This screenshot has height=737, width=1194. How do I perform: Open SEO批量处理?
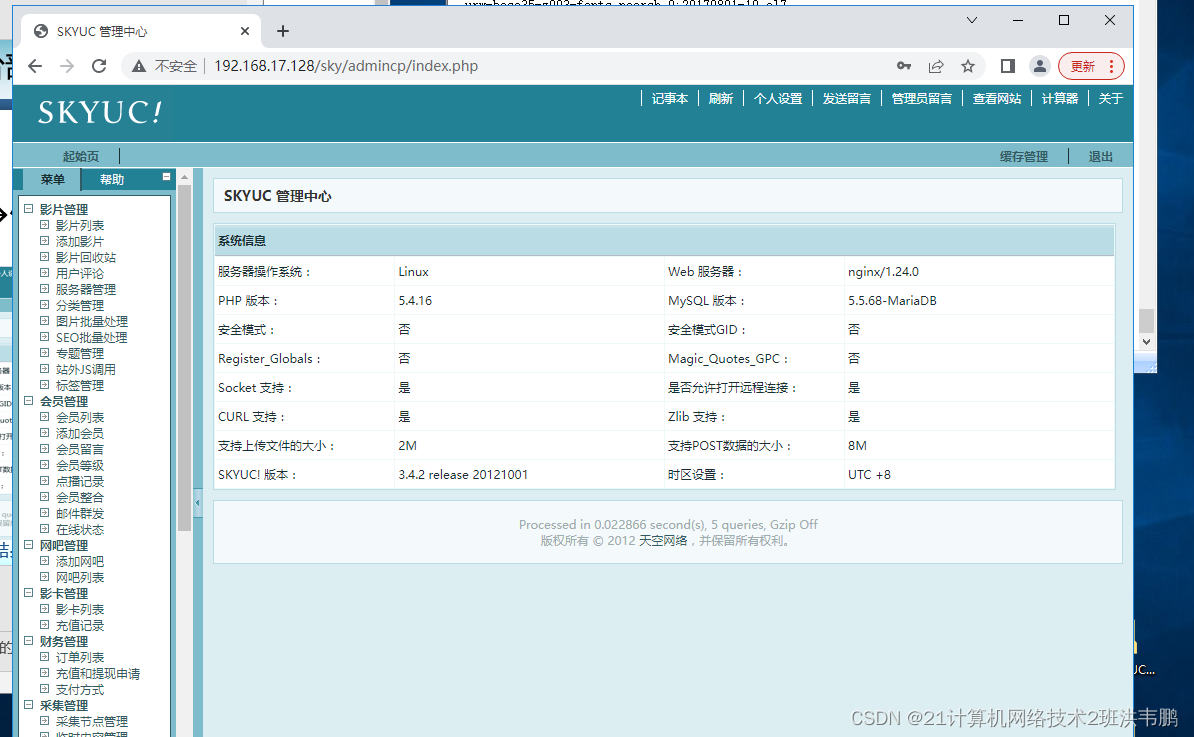(x=91, y=337)
